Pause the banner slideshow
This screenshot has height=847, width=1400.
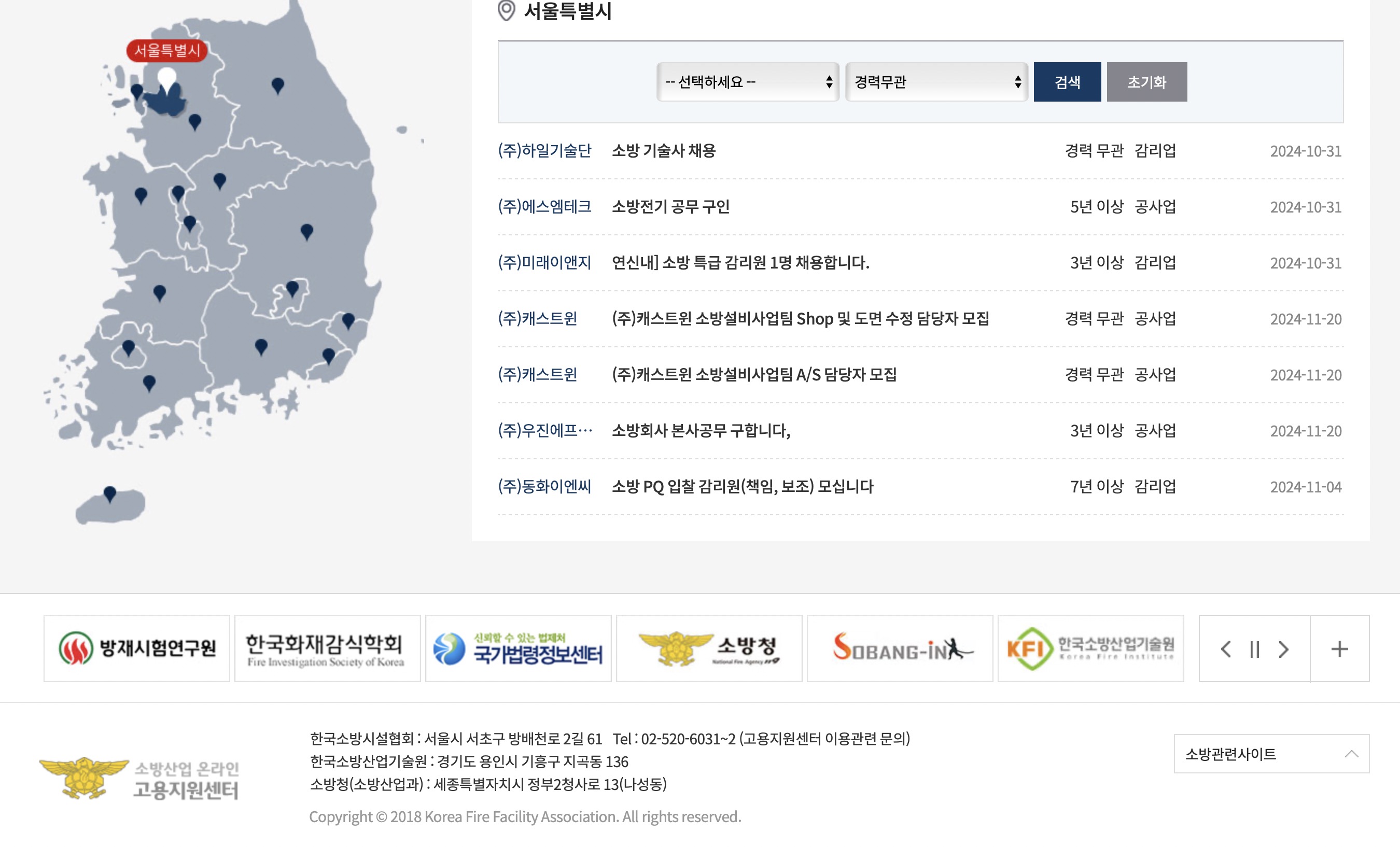click(1254, 649)
